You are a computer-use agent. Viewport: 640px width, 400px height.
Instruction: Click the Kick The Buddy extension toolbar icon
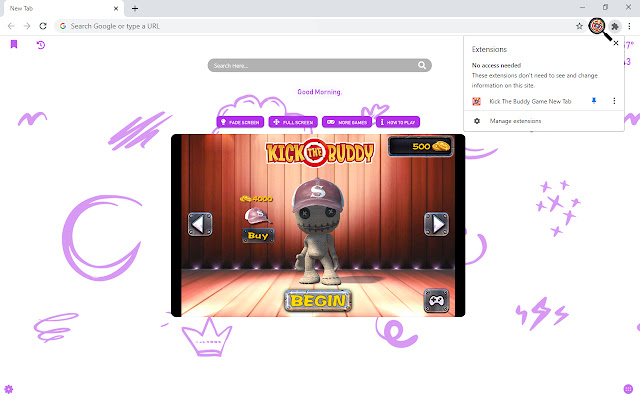click(597, 26)
